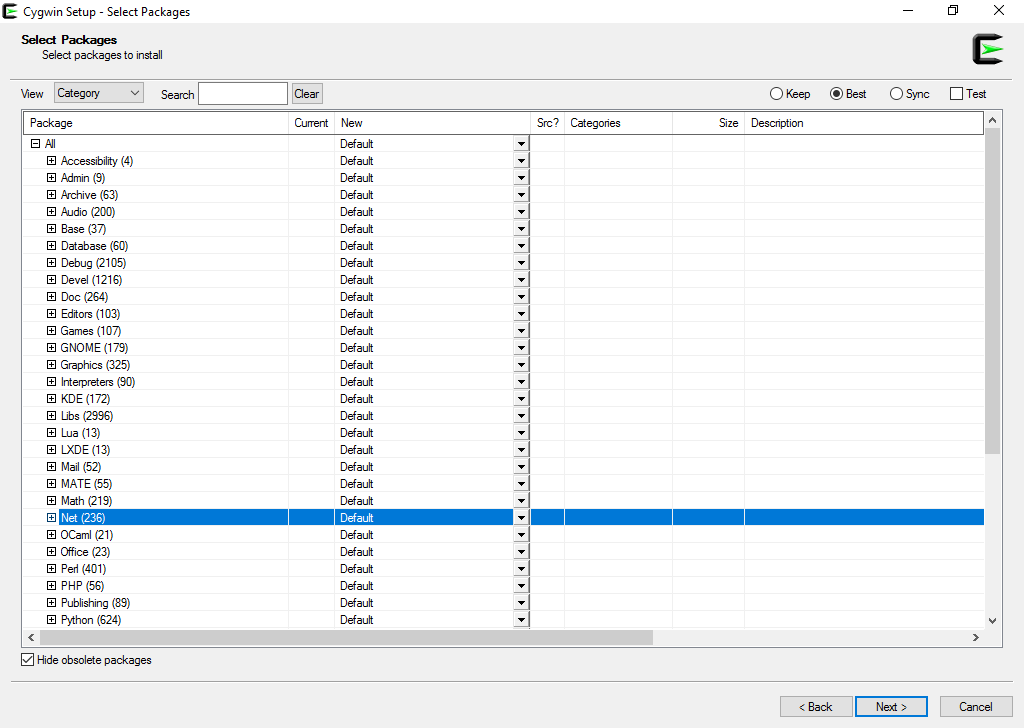
Task: Click the Cancel button
Action: pyautogui.click(x=976, y=706)
